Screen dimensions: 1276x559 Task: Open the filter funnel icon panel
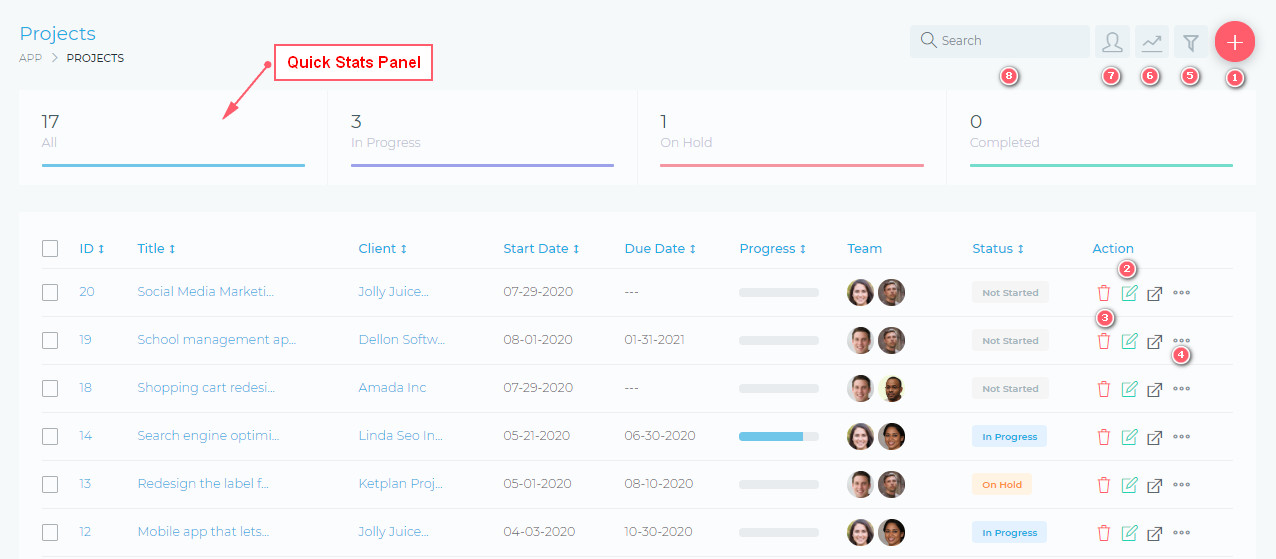tap(1191, 42)
